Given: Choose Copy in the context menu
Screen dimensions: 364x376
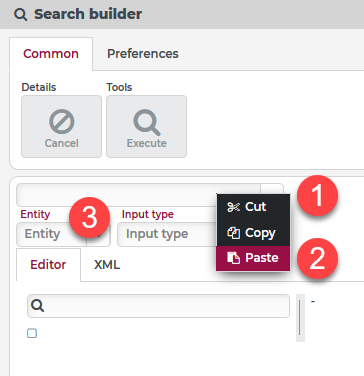Looking at the screenshot, I should click(x=253, y=233).
